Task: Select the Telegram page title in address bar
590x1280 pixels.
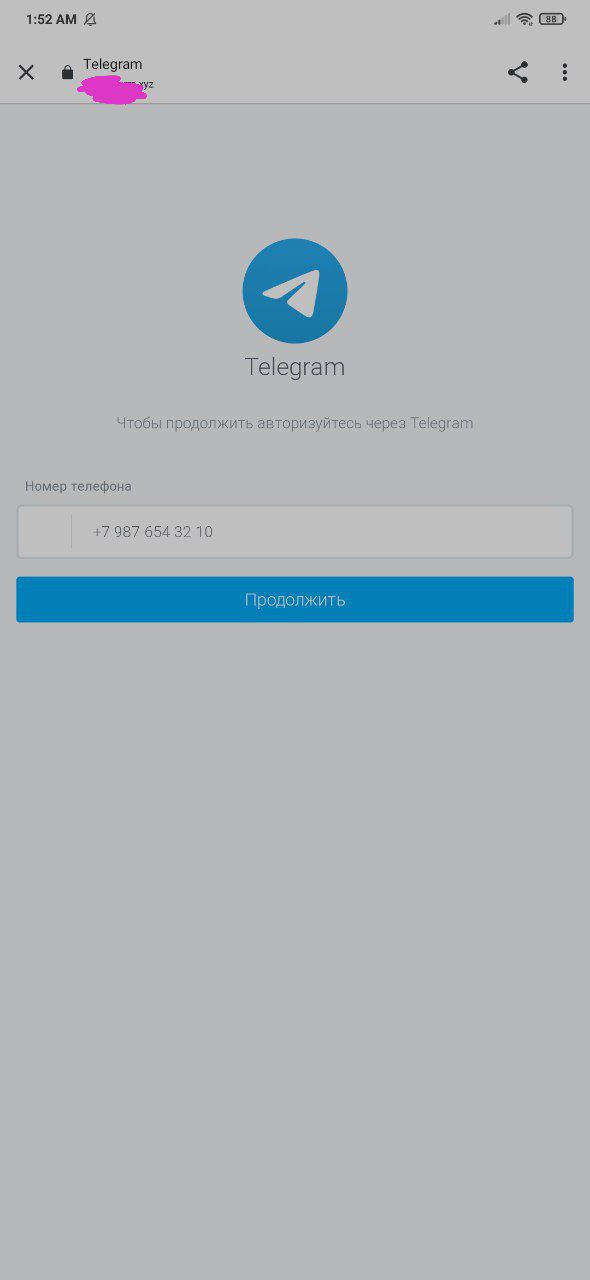Action: (x=113, y=64)
